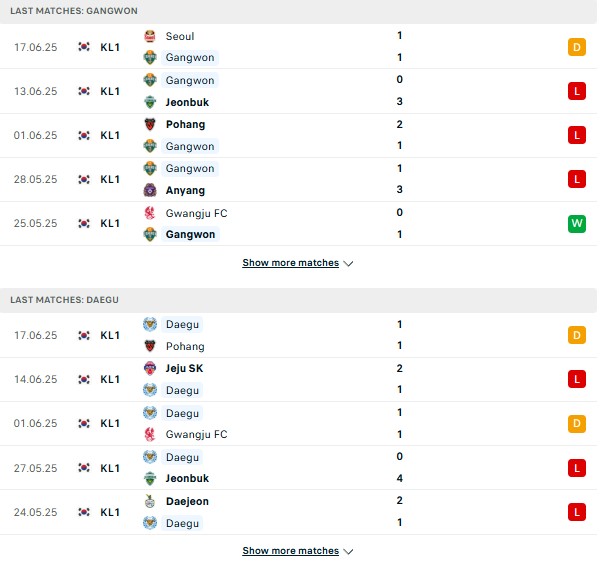
Task: Open the Gangwon vs Anyang 28.05.25 match row
Action: point(298,180)
